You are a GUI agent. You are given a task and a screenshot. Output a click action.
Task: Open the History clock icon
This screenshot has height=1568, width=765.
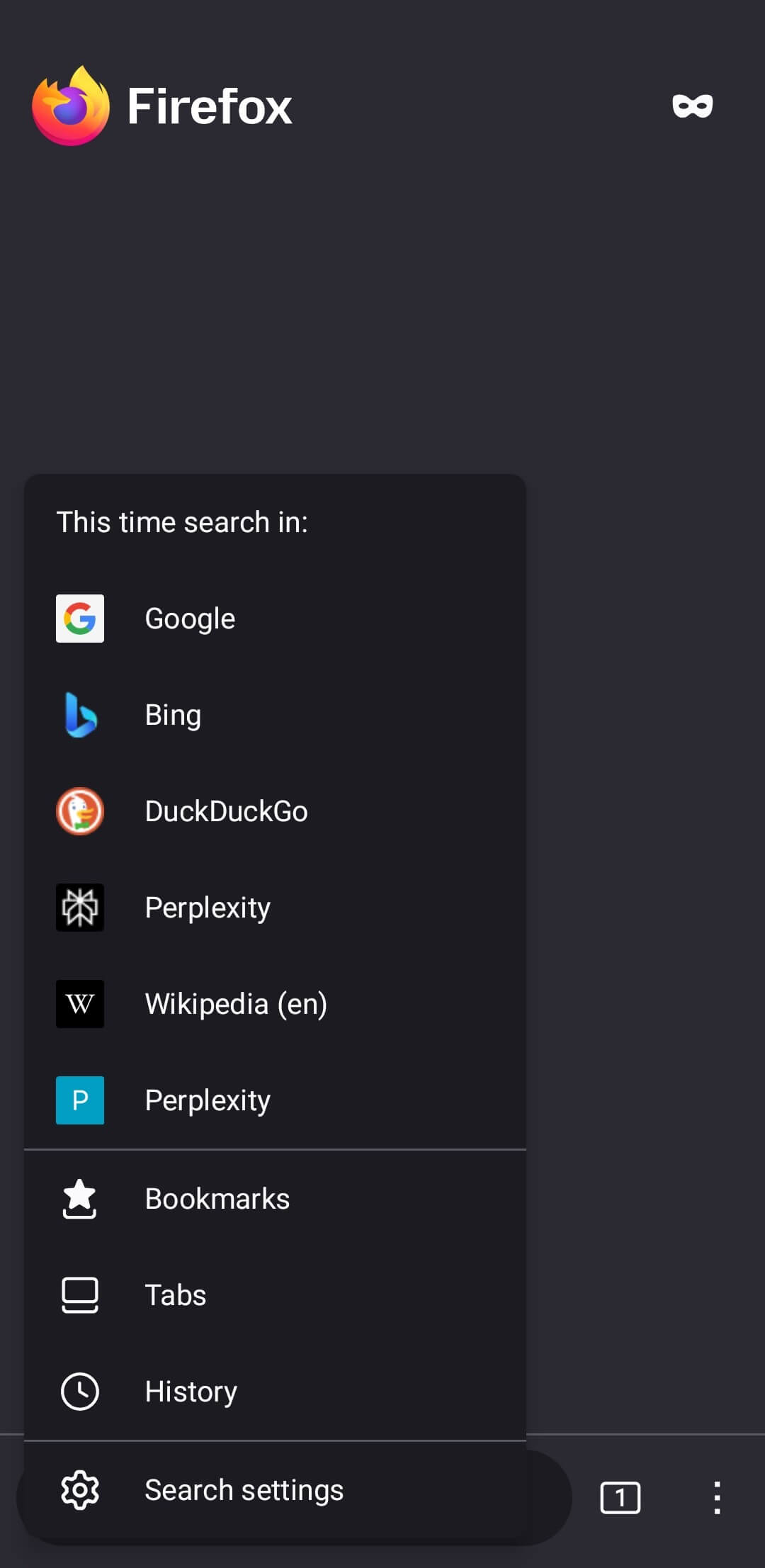pos(80,1390)
